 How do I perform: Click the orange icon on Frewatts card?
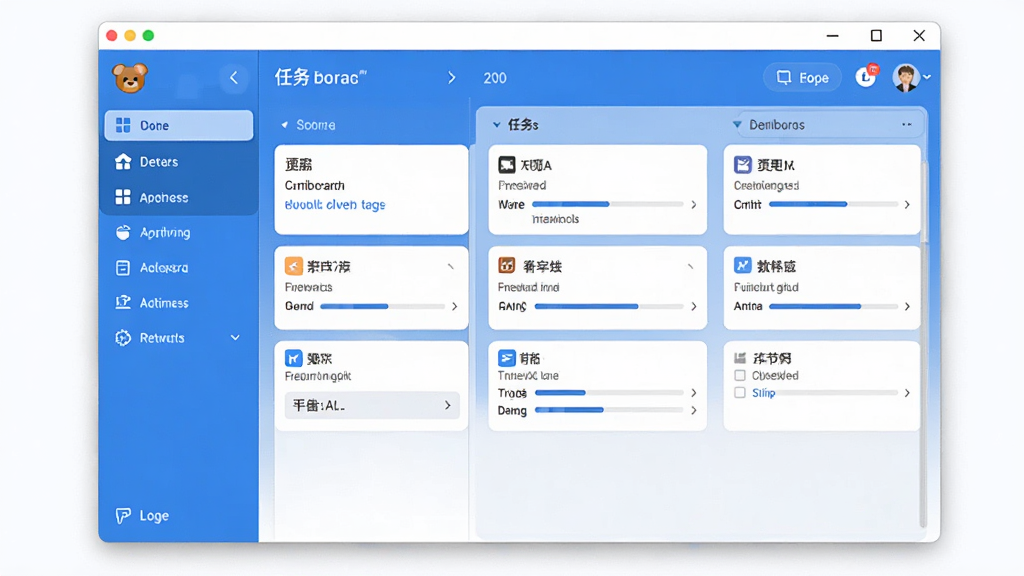tap(294, 266)
